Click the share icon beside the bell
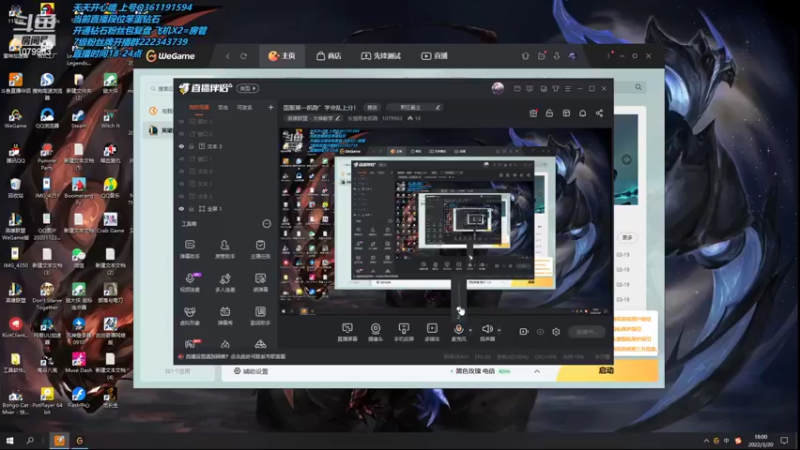 [x=599, y=113]
